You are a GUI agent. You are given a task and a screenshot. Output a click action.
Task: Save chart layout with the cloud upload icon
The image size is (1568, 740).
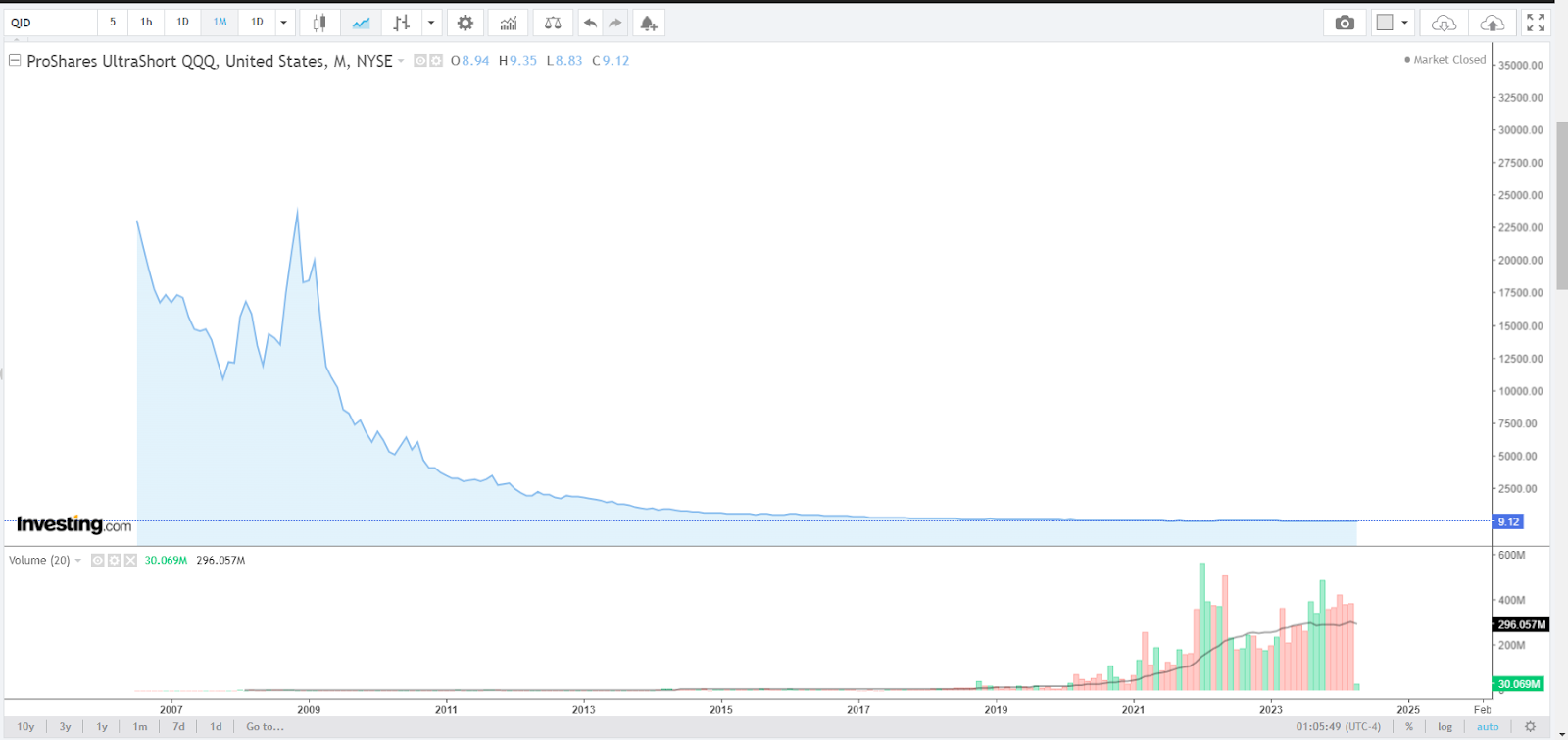[1492, 23]
